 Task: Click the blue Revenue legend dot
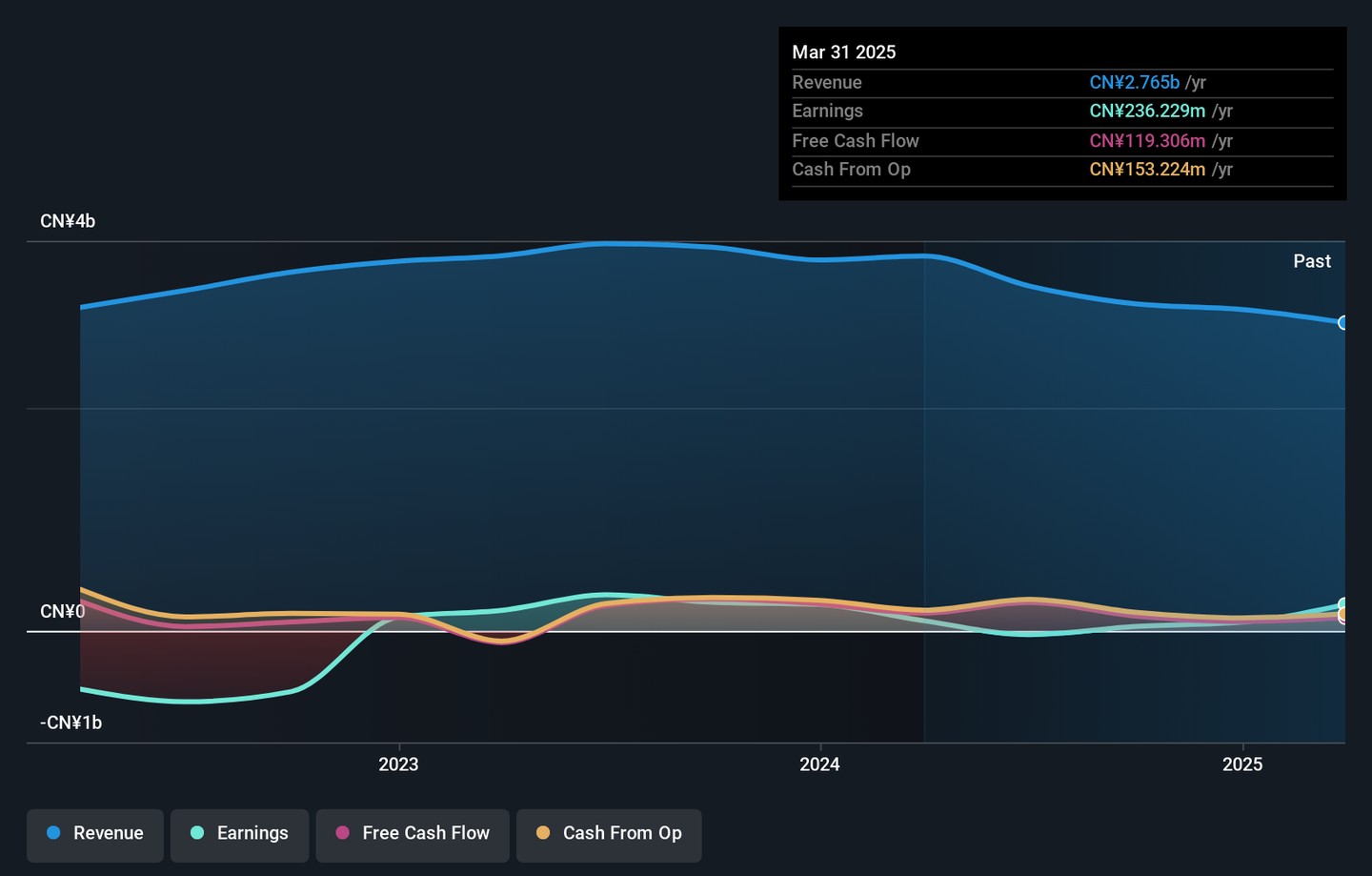[54, 833]
